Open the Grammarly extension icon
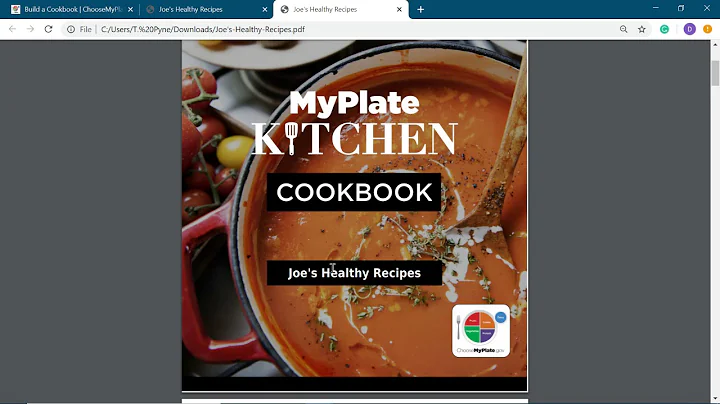The height and width of the screenshot is (404, 720). point(664,29)
